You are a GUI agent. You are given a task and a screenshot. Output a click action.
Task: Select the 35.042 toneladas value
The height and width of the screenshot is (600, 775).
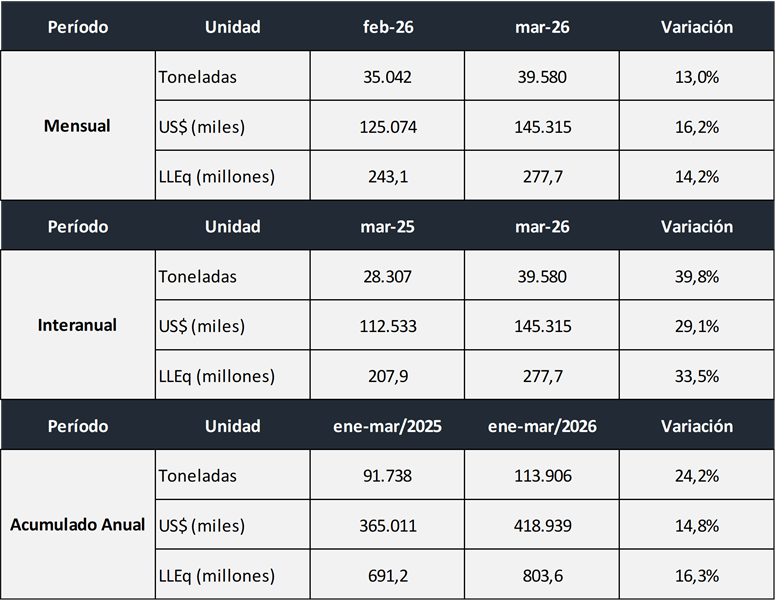(x=387, y=77)
